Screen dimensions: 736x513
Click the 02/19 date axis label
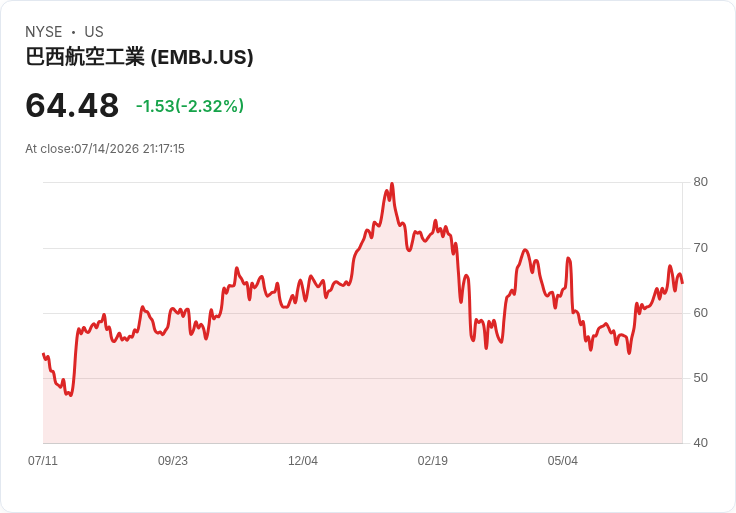tap(433, 461)
